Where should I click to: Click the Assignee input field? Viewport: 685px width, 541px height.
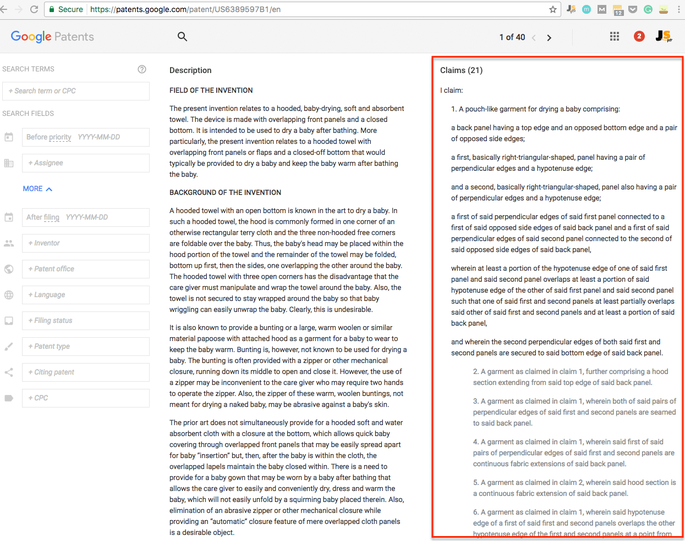click(x=86, y=163)
